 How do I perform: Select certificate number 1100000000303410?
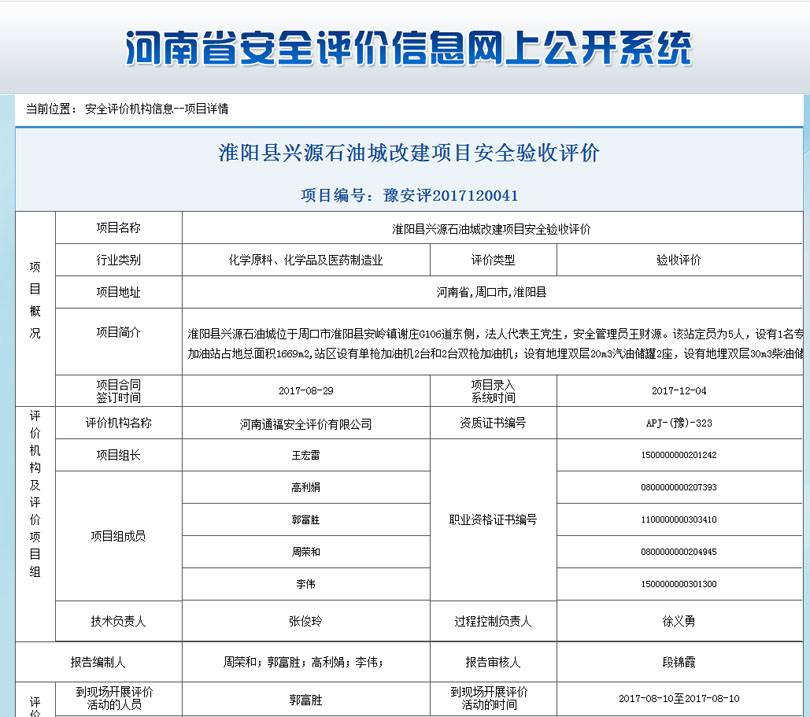pyautogui.click(x=679, y=520)
